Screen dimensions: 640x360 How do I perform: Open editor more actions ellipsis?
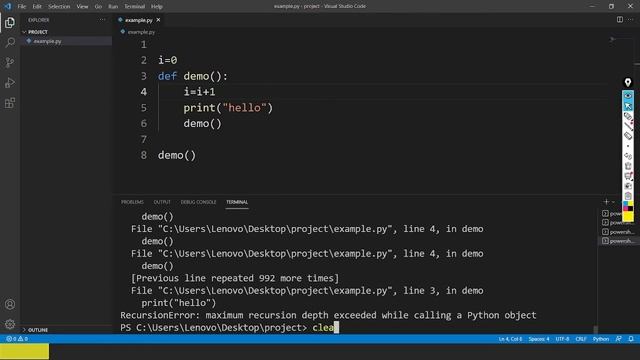[631, 20]
